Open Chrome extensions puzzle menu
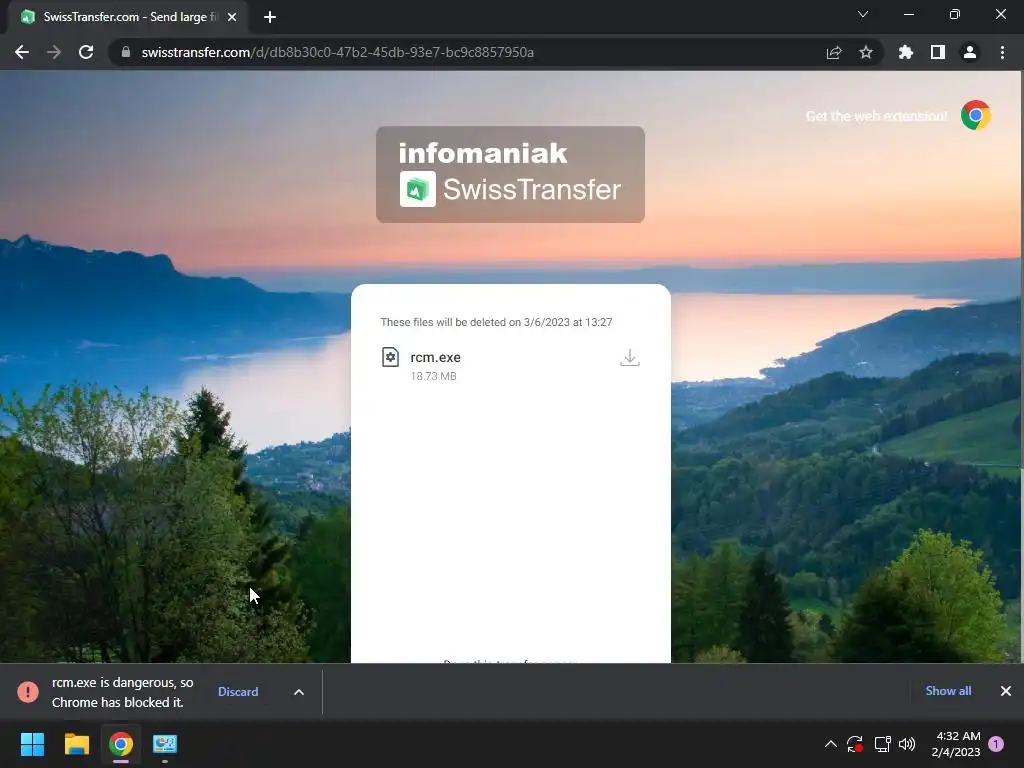The image size is (1024, 768). point(906,52)
